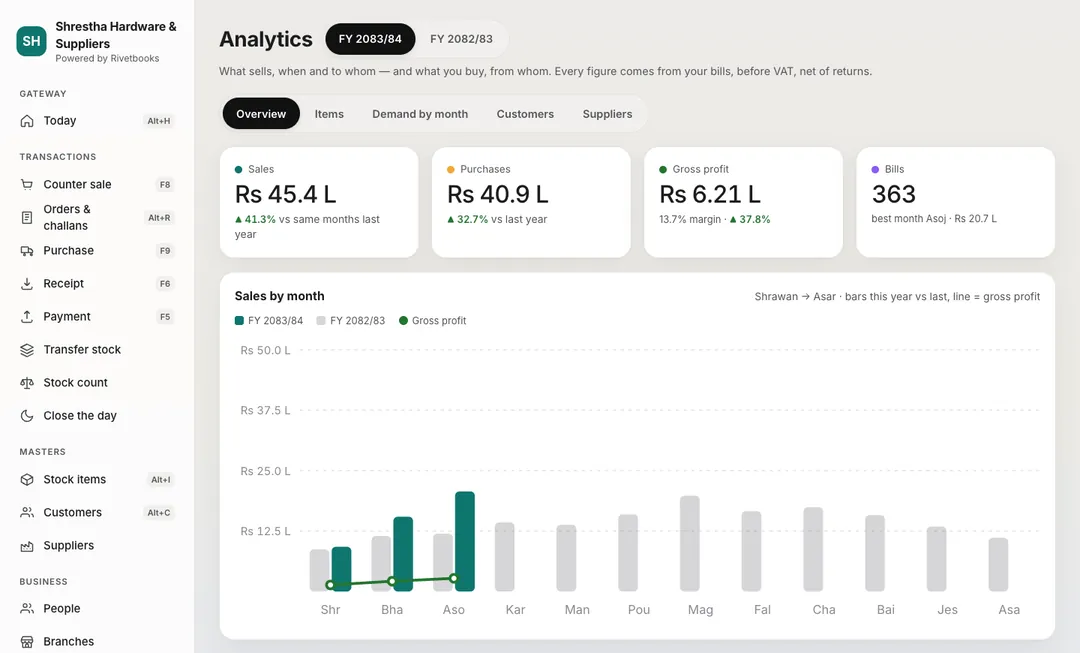This screenshot has width=1080, height=653.
Task: Click the gross profit point at Shr
Action: 330,585
